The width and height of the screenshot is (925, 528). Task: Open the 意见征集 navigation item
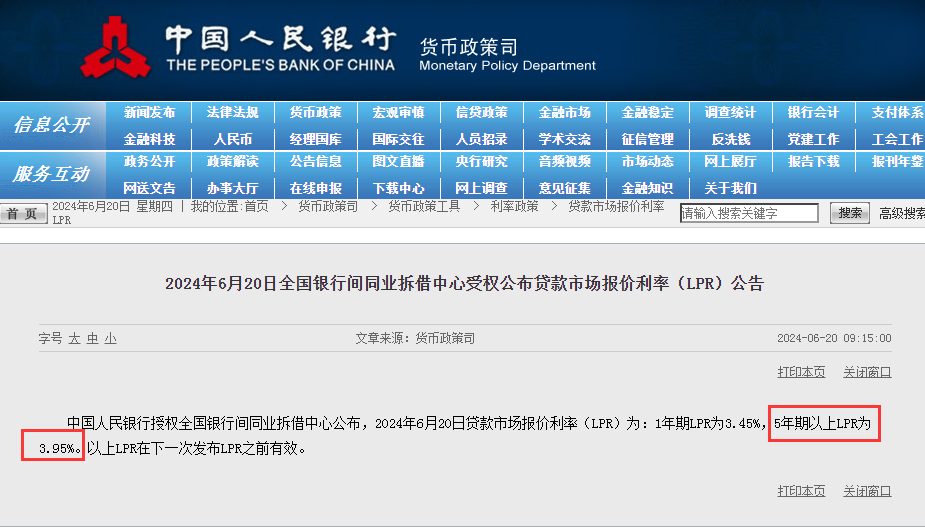tap(565, 188)
